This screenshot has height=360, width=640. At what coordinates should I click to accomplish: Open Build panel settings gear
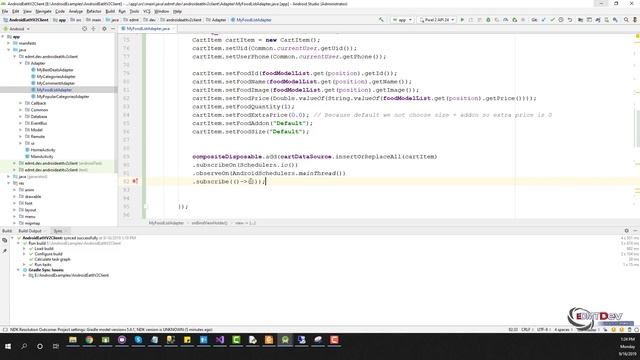[627, 231]
